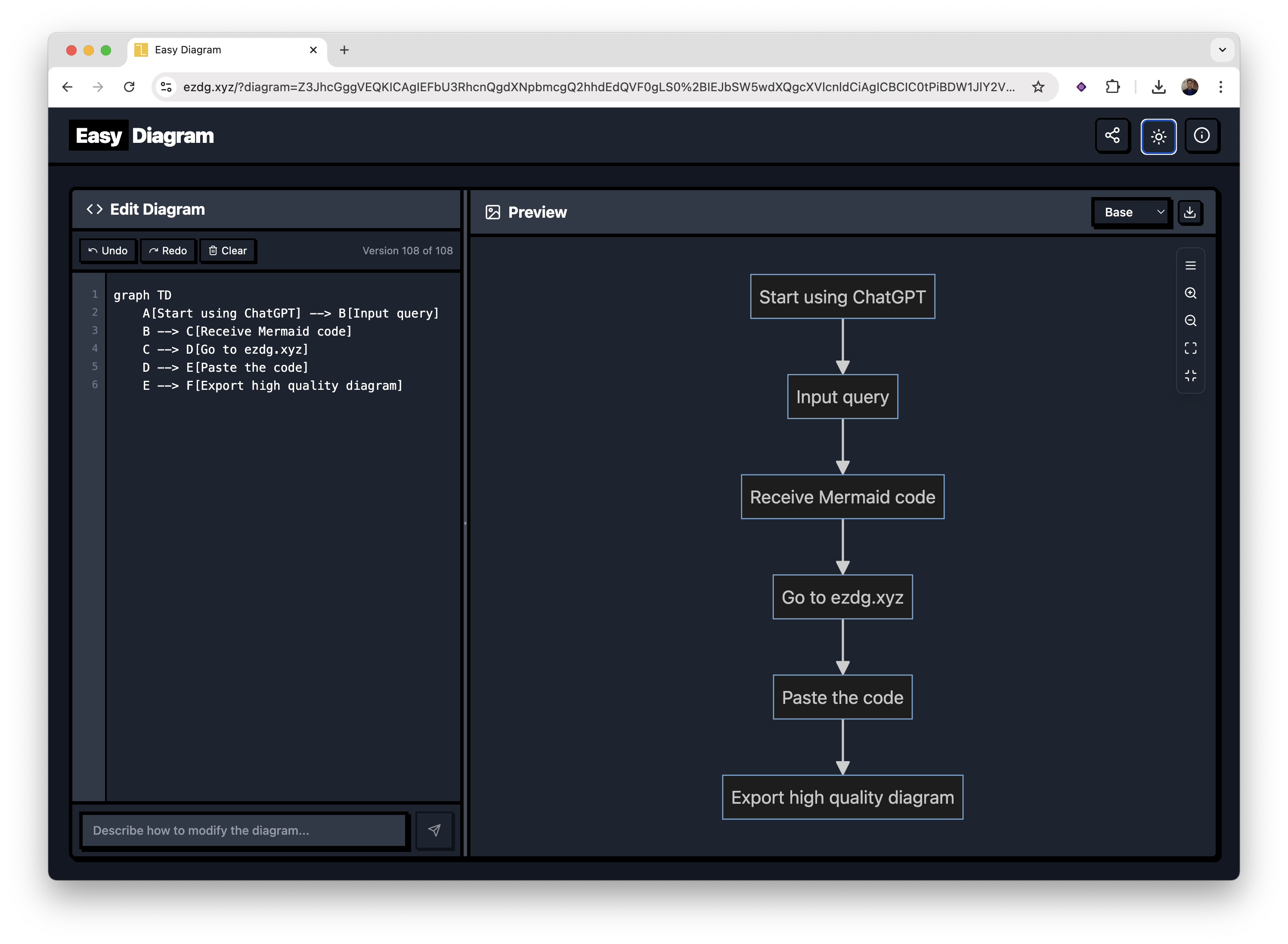Screen dimensions: 1288x944
Task: Open Chrome's downloads icon
Action: [x=1158, y=87]
